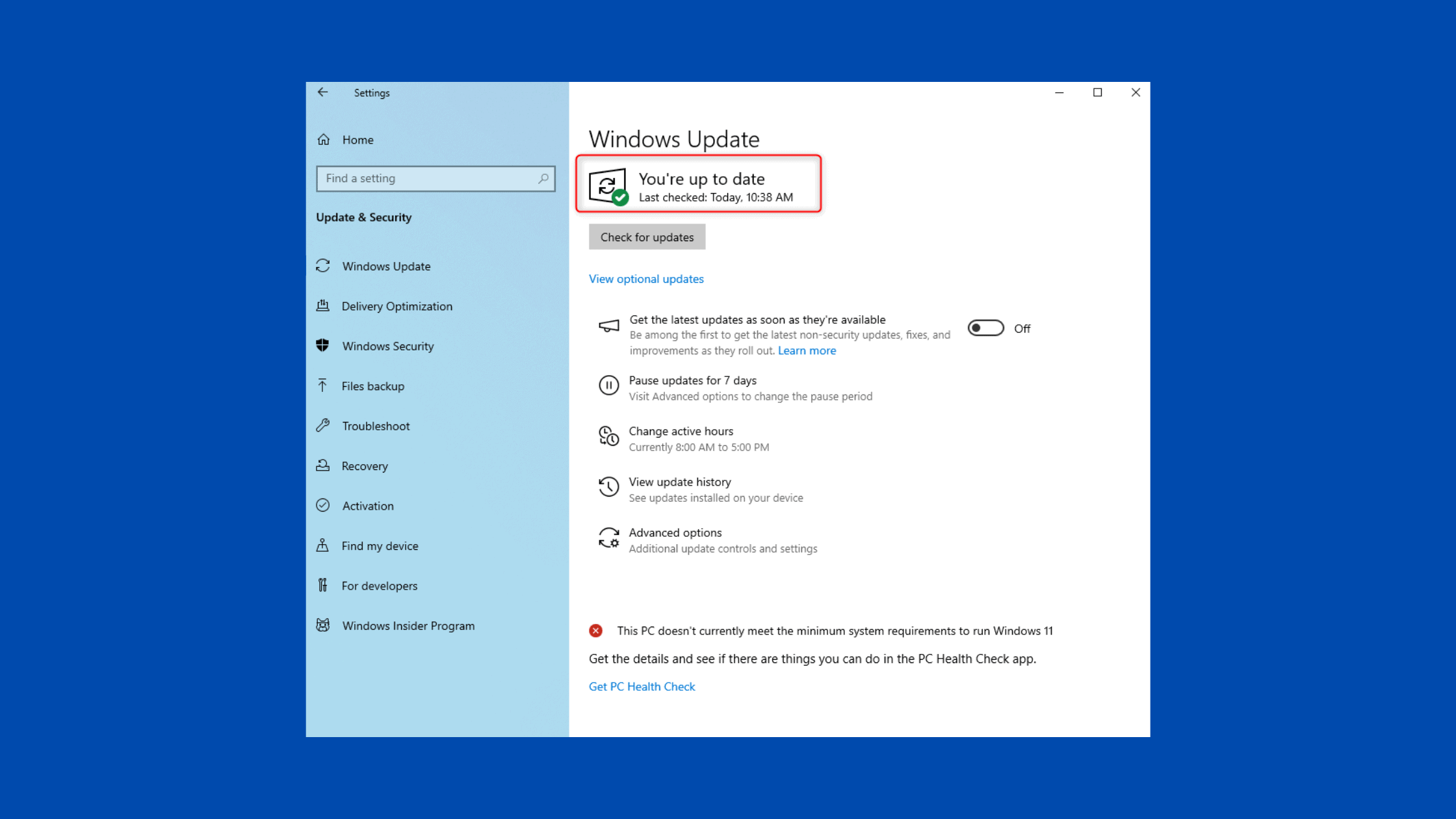The width and height of the screenshot is (1456, 819).
Task: Click the Windows Security shield icon
Action: 324,346
